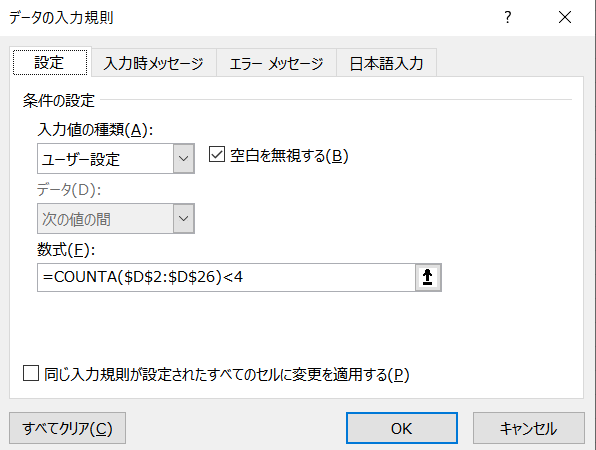
Task: Go to the エラー メッセージ tab
Action: coord(276,63)
